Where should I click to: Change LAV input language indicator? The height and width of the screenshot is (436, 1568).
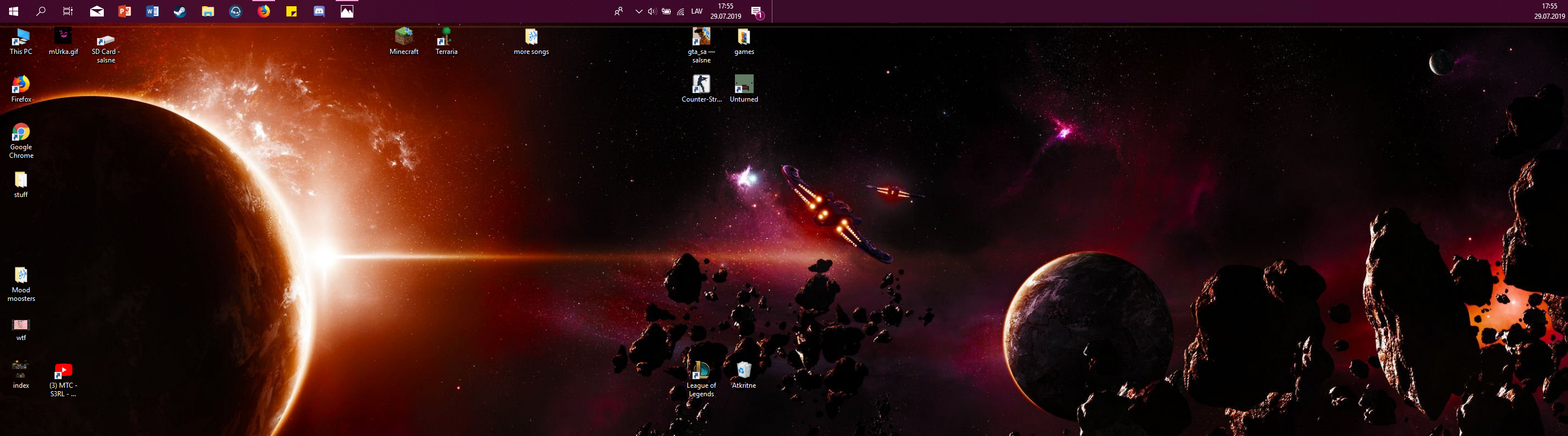coord(698,11)
